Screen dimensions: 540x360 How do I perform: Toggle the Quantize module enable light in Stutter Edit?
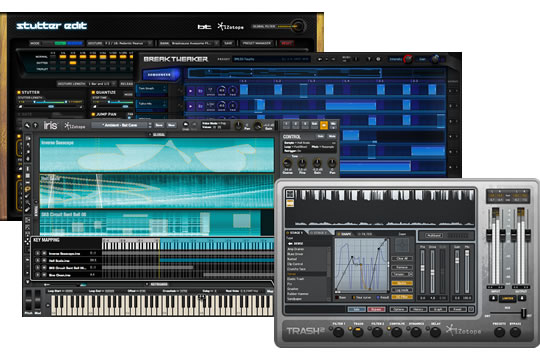pos(93,92)
